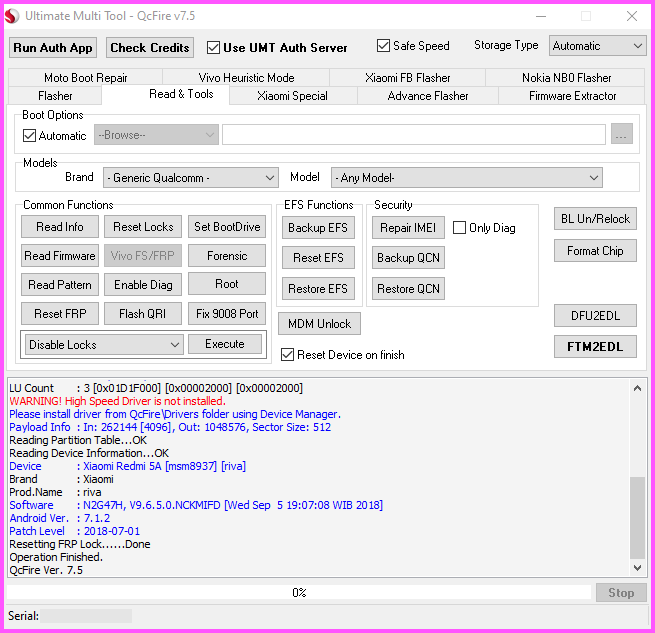Image resolution: width=655 pixels, height=633 pixels.
Task: Click the Run Auth App button
Action: [53, 48]
